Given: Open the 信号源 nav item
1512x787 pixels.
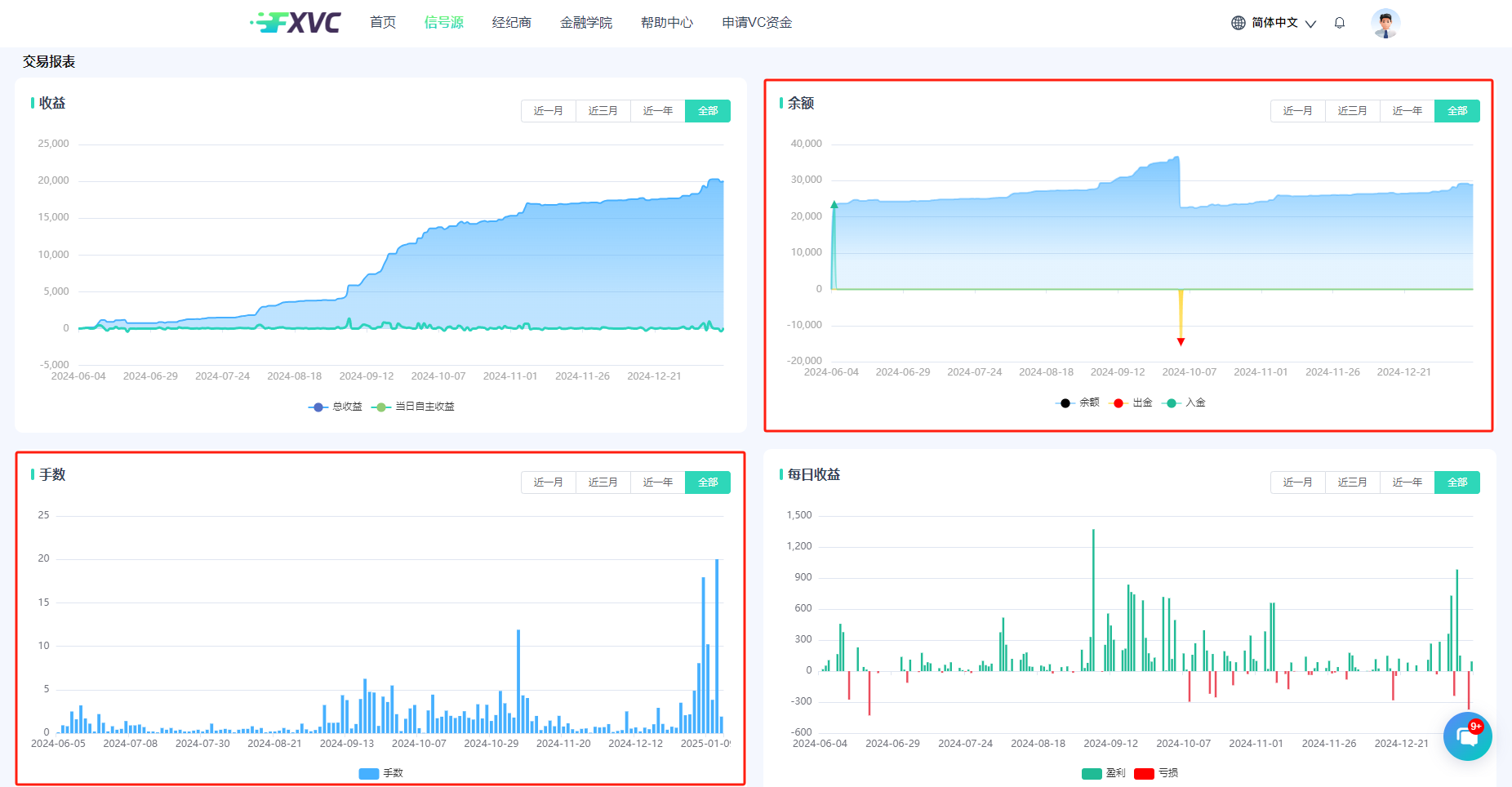Looking at the screenshot, I should pos(444,23).
